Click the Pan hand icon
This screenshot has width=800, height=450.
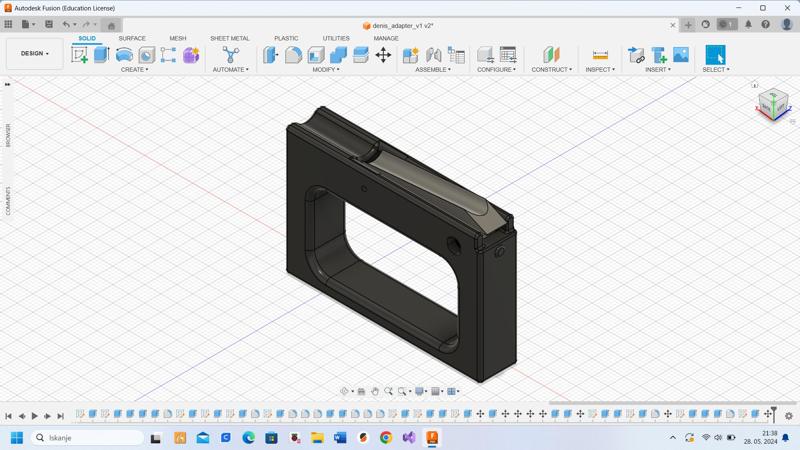tap(375, 392)
